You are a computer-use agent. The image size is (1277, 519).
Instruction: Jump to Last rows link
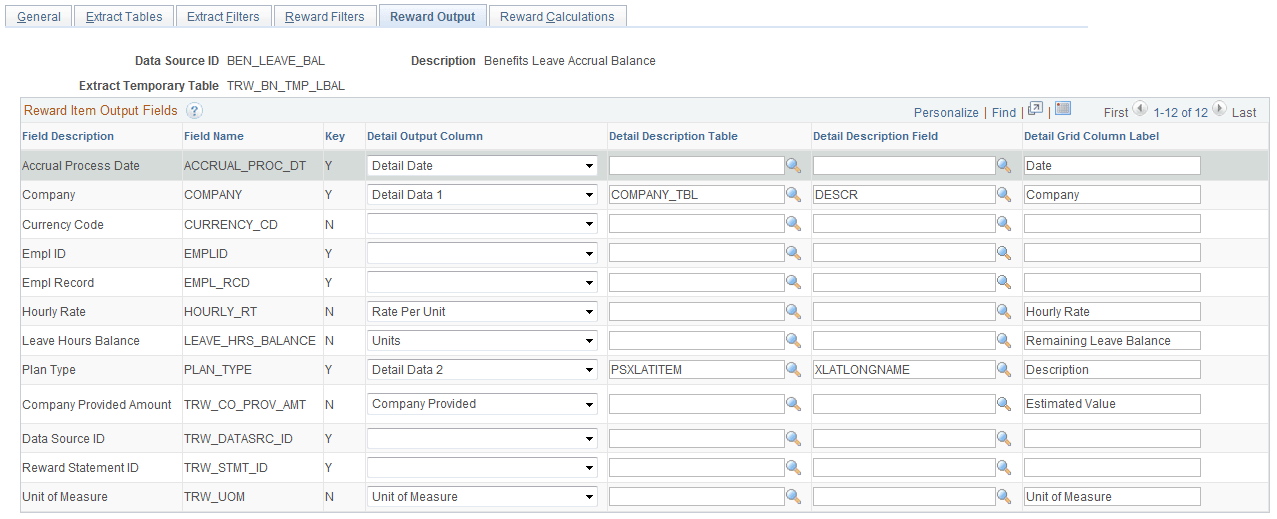(1244, 113)
